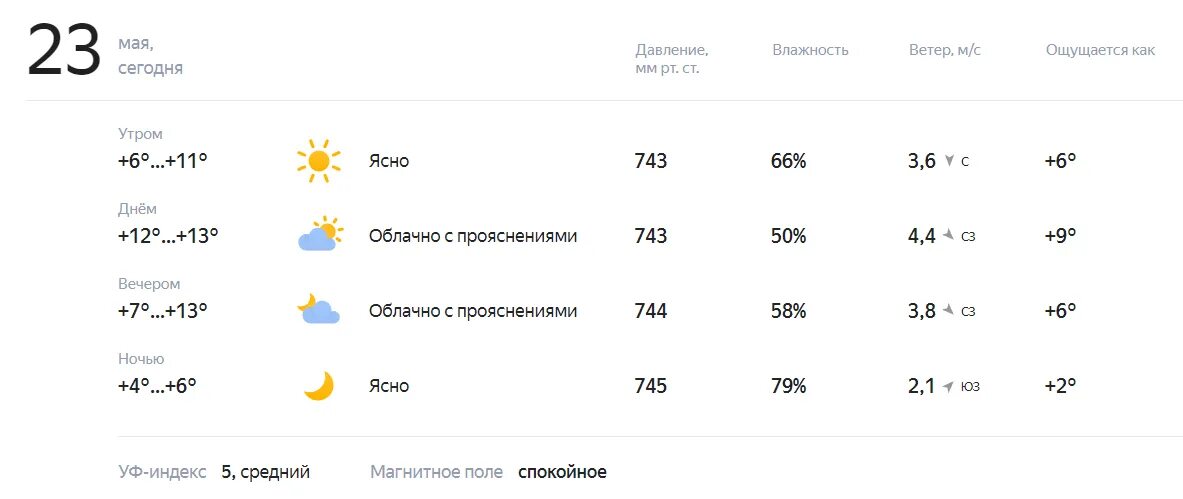The image size is (1183, 499).
Task: Select the large date number 23
Action: [64, 51]
